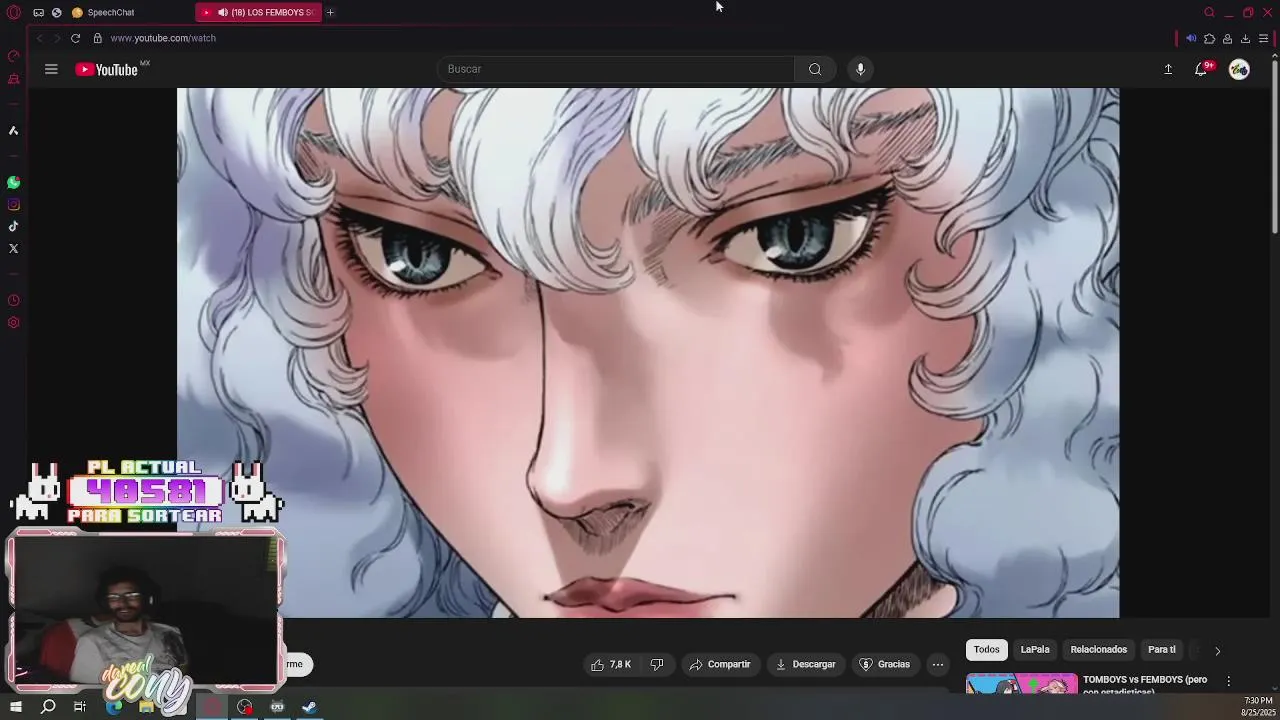The height and width of the screenshot is (720, 1280).
Task: Select the Para ti filter chip
Action: (1162, 650)
